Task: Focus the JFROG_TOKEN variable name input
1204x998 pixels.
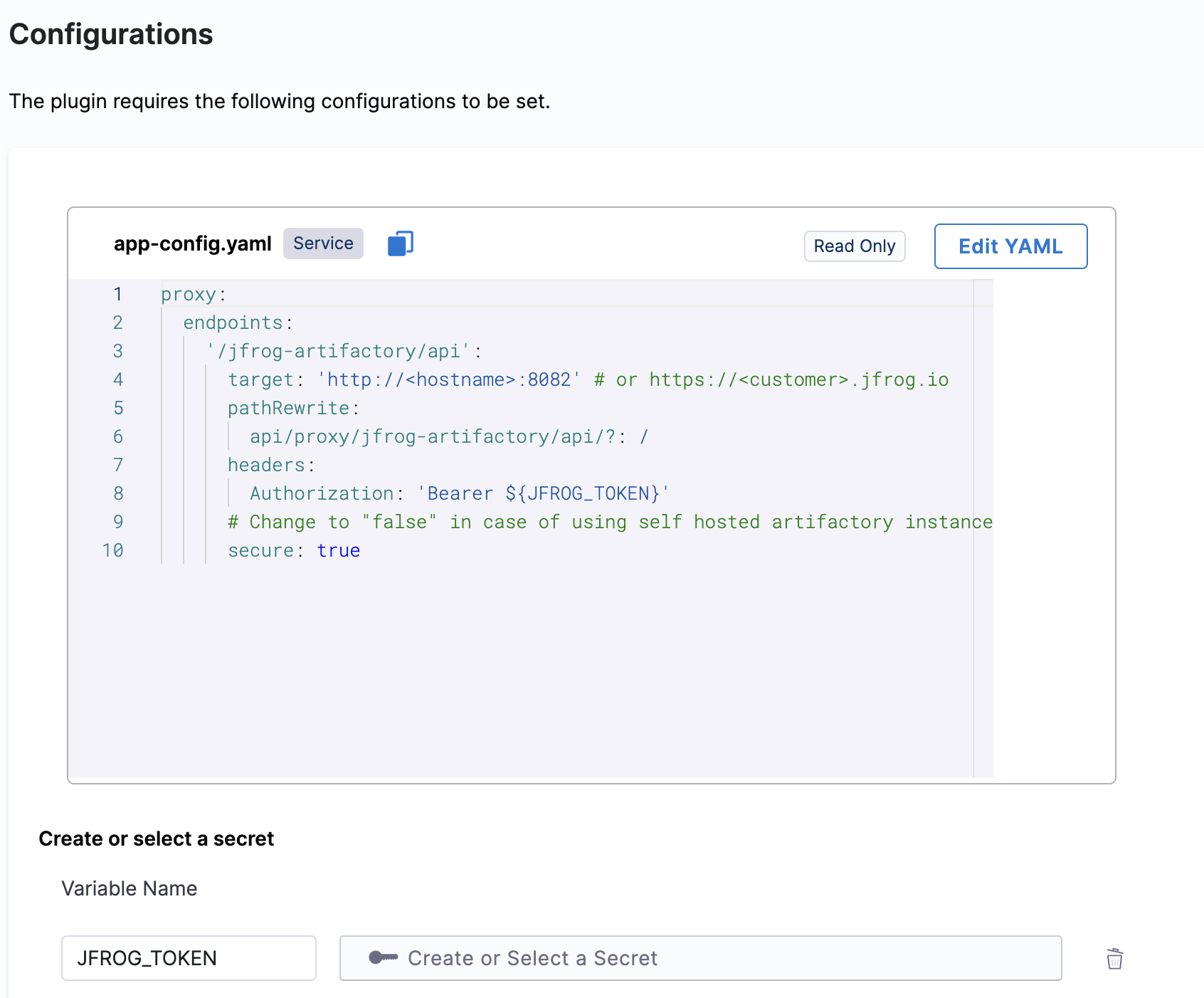Action: 189,958
